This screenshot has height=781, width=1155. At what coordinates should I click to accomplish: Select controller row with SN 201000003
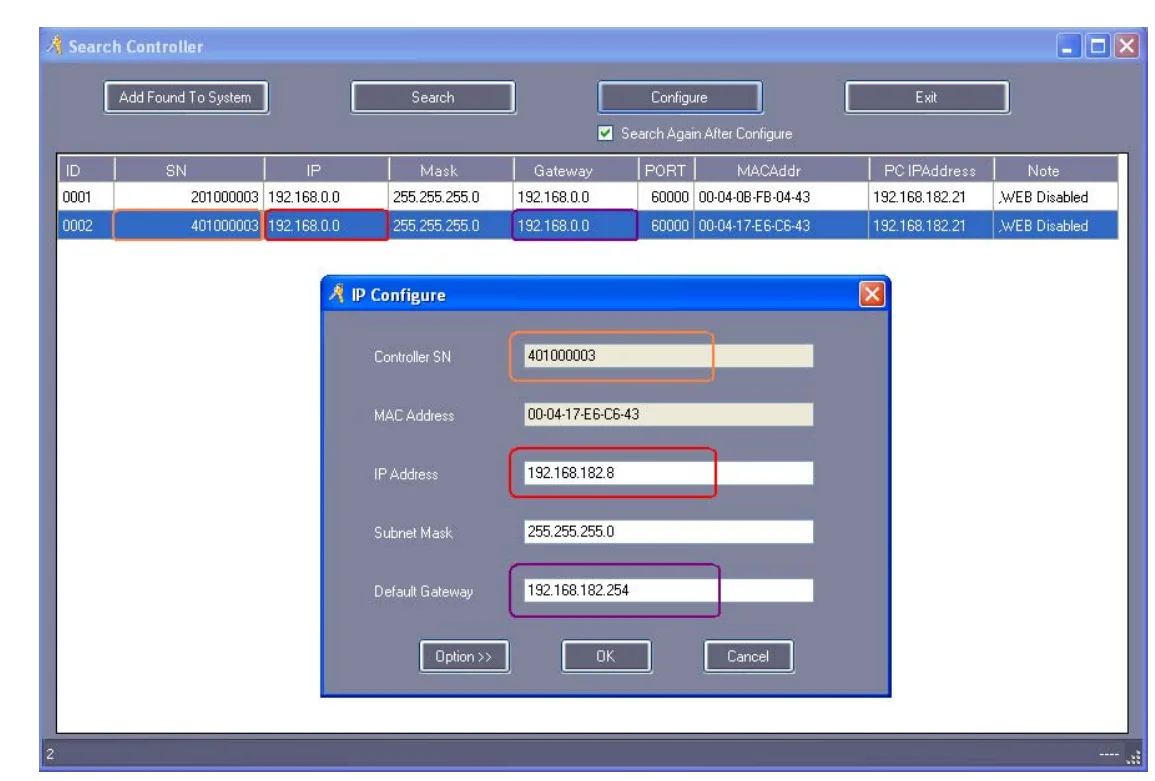point(587,197)
